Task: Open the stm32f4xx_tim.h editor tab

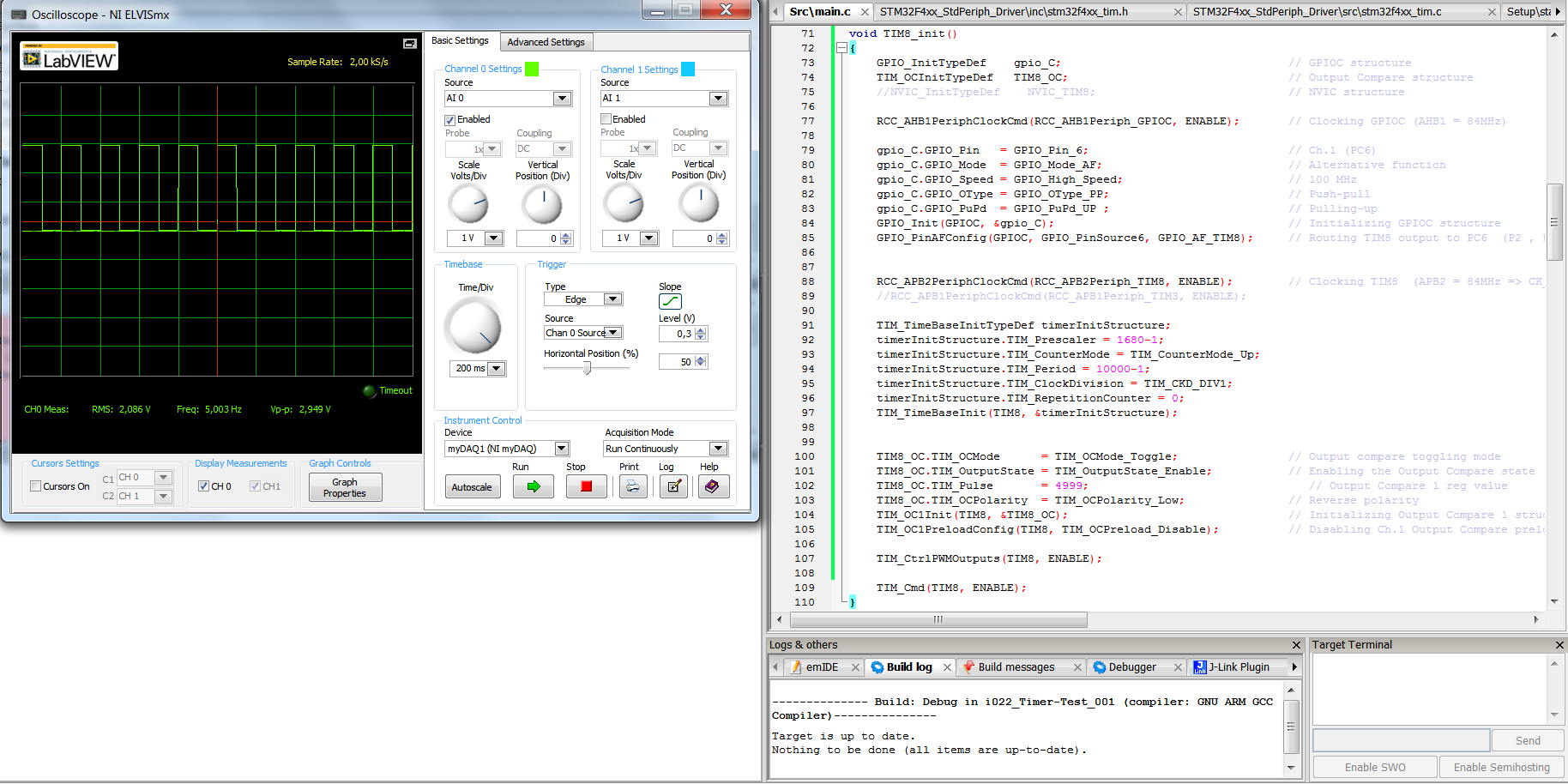Action: click(x=1004, y=12)
